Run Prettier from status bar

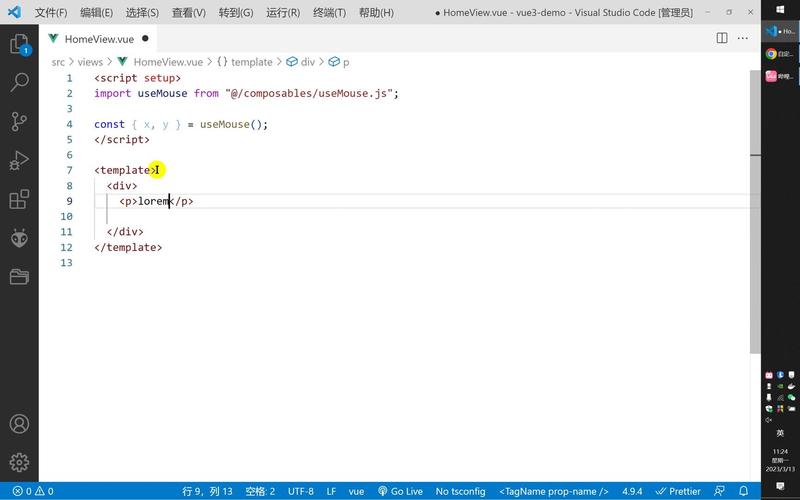point(678,491)
